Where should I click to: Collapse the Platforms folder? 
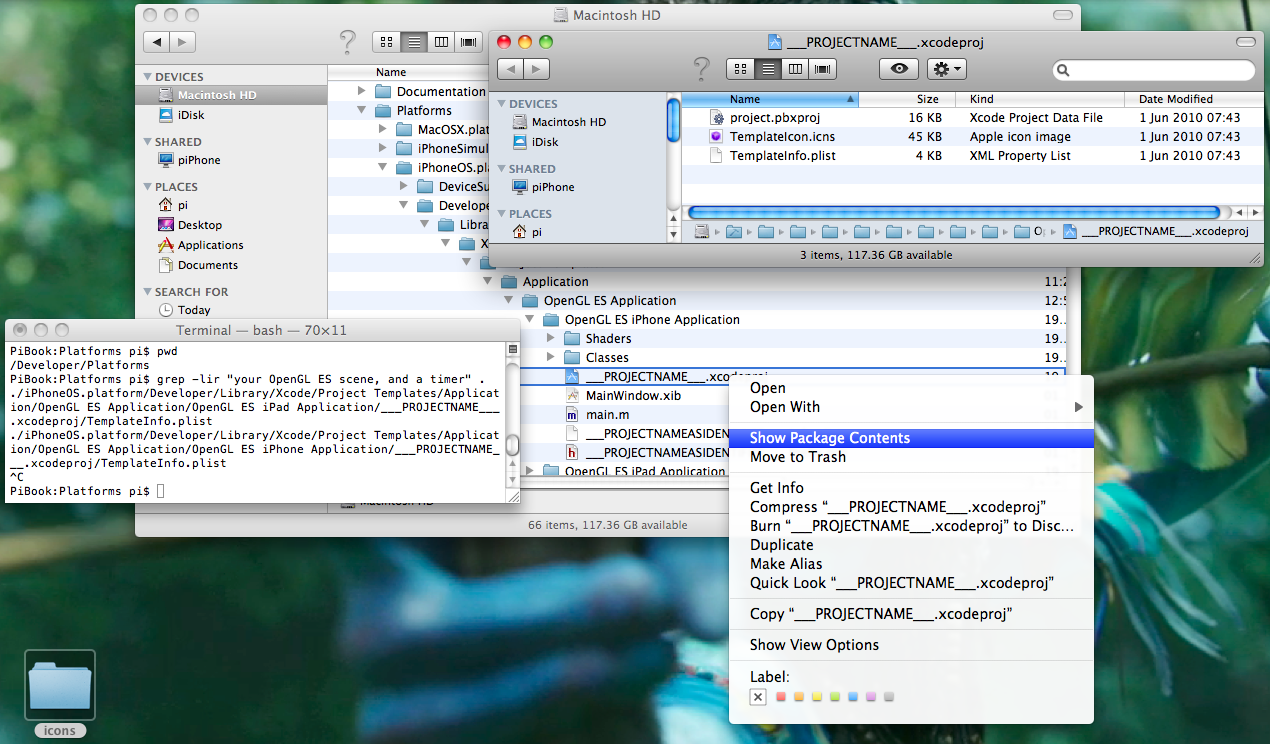coord(362,110)
